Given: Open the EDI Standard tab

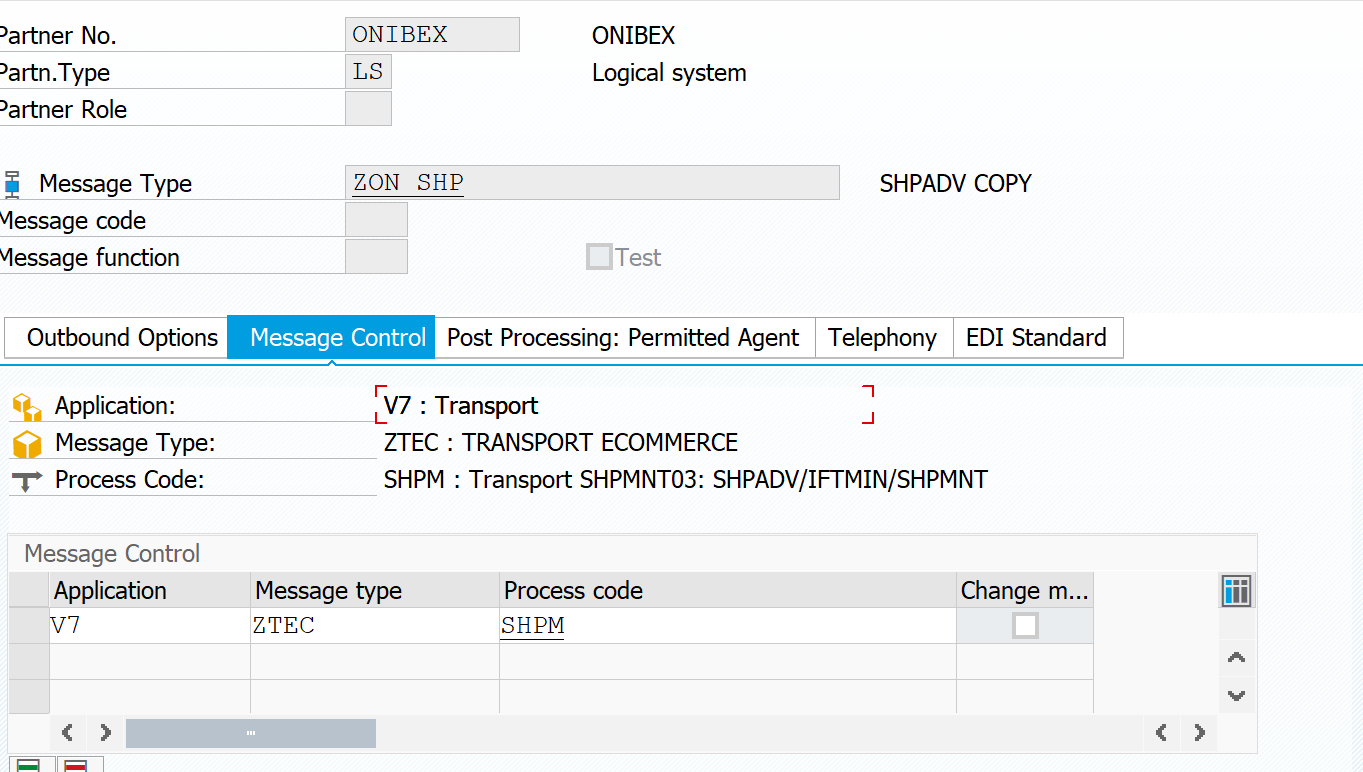Looking at the screenshot, I should click(x=1036, y=338).
